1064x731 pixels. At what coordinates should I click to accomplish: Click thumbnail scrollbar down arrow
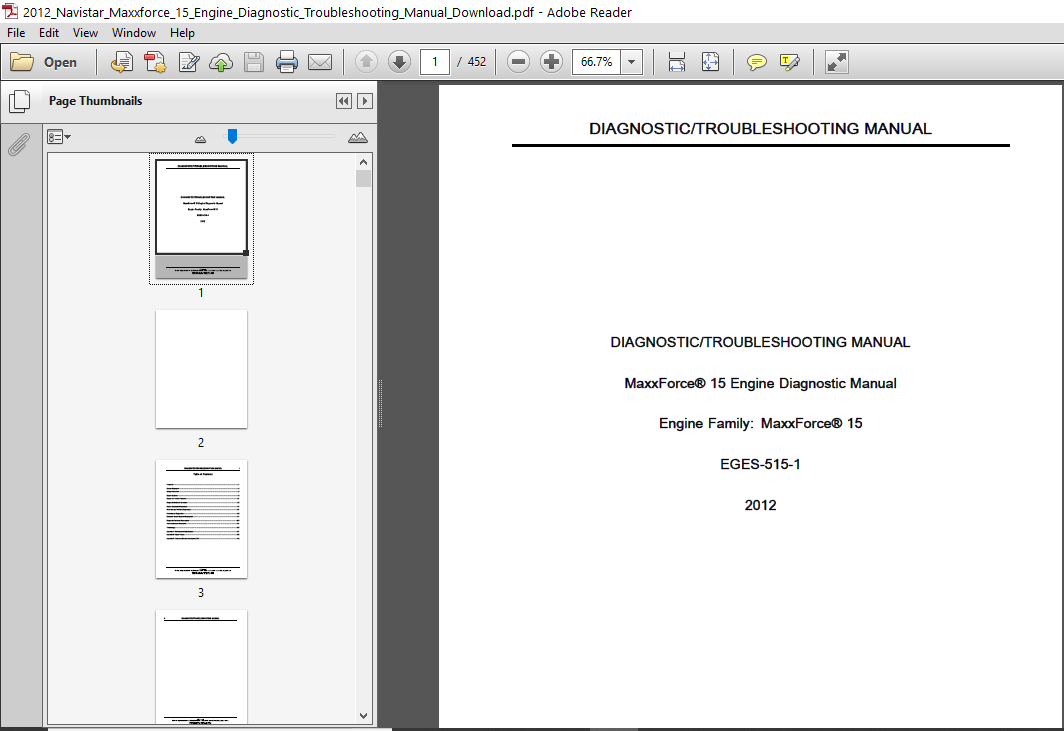(x=363, y=715)
